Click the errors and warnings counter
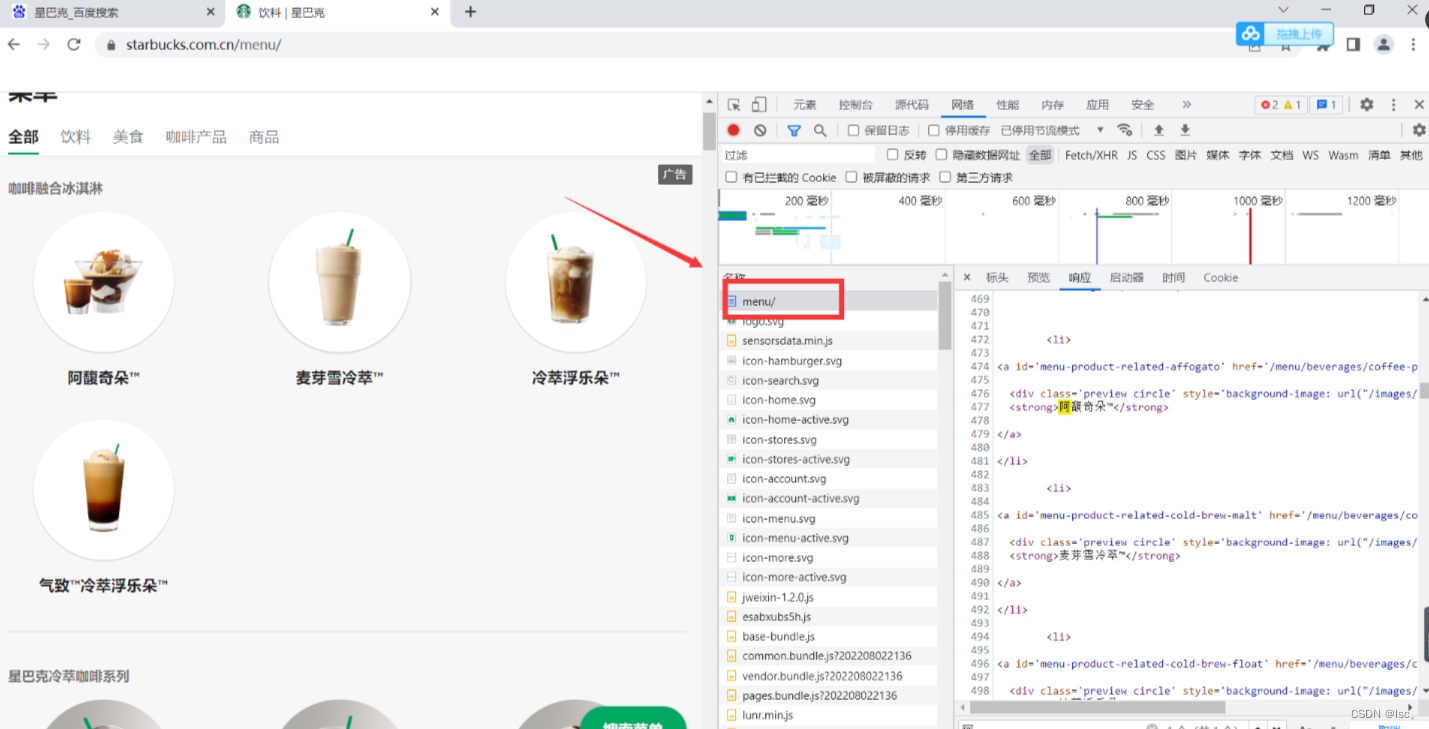Screen dimensions: 1429x729 [1280, 105]
